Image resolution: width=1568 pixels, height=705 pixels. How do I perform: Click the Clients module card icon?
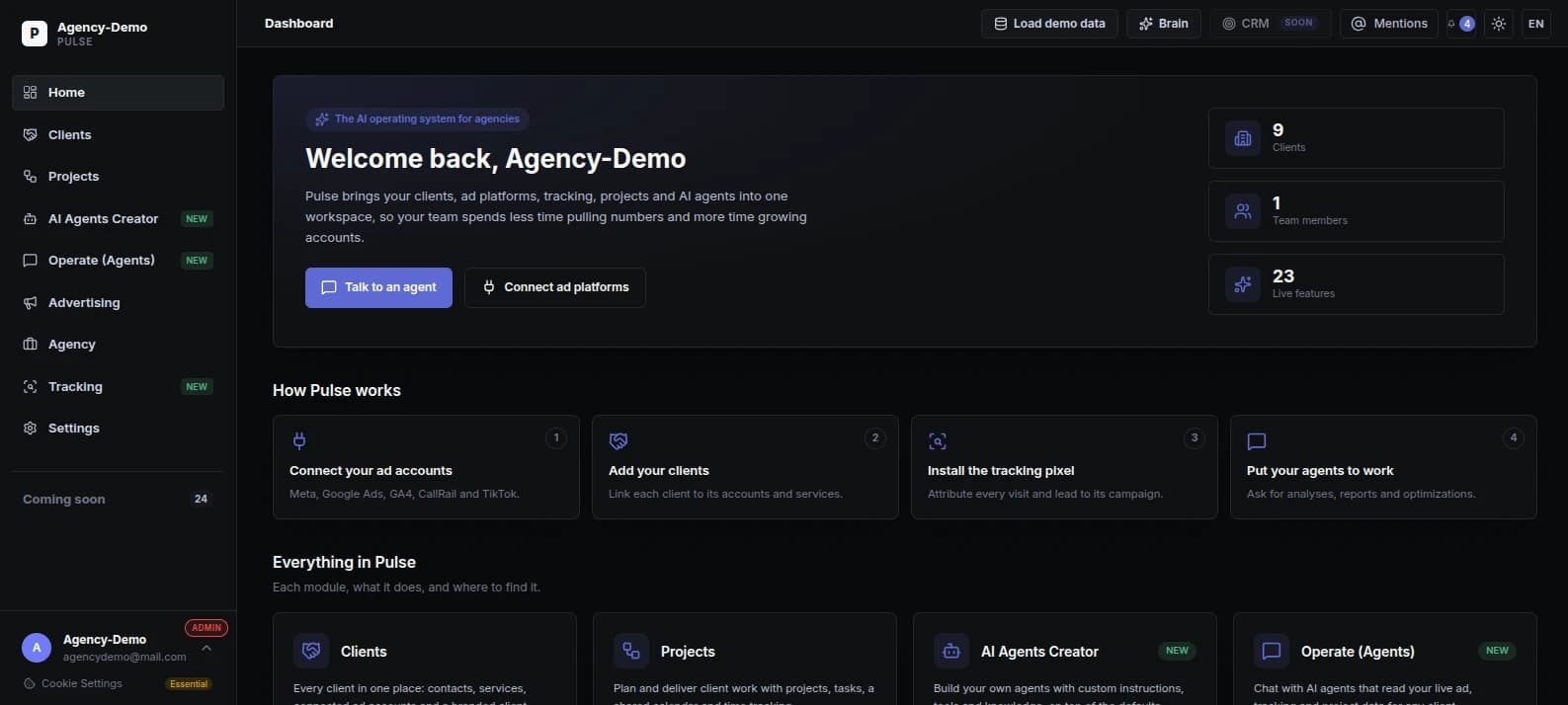tap(311, 651)
